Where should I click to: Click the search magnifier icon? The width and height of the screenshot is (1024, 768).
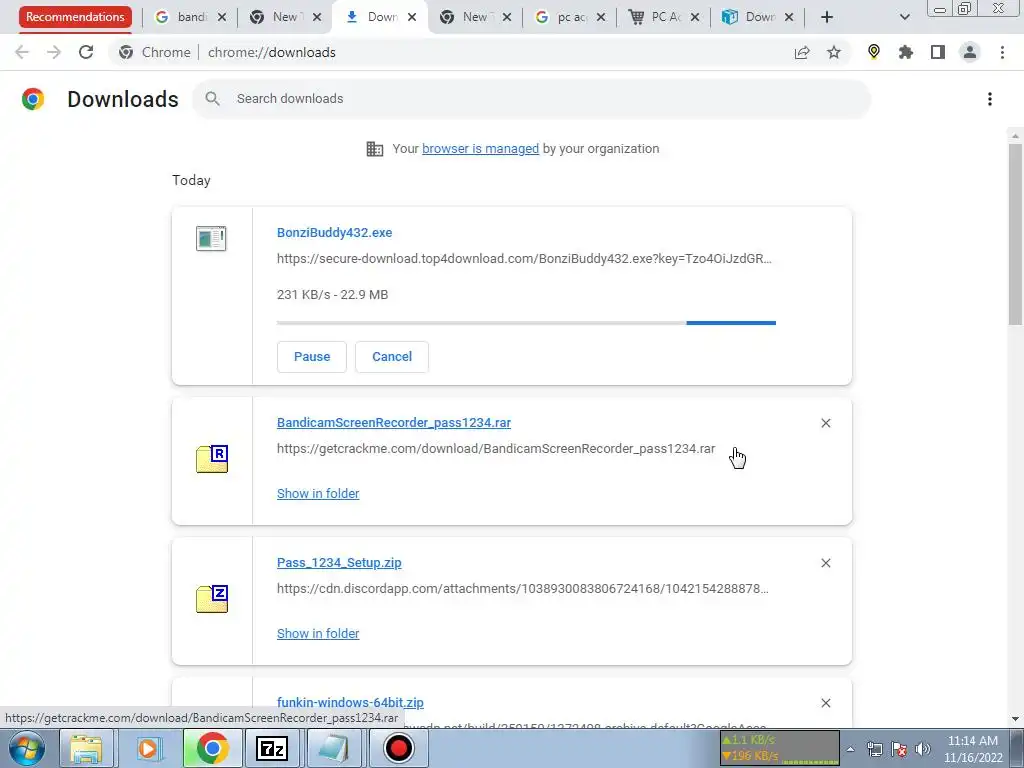coord(212,99)
